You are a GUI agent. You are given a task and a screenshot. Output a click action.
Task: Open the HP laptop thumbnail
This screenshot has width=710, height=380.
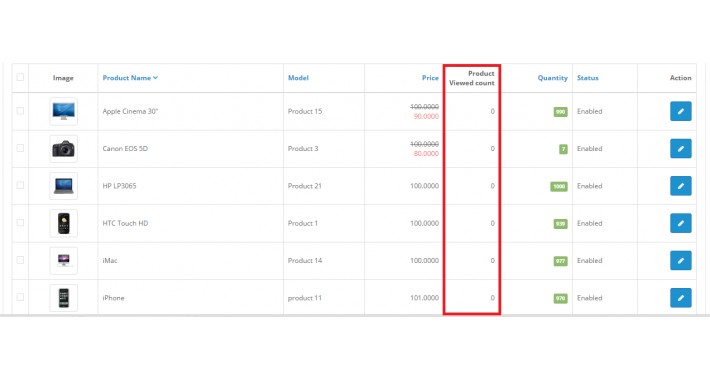point(63,186)
